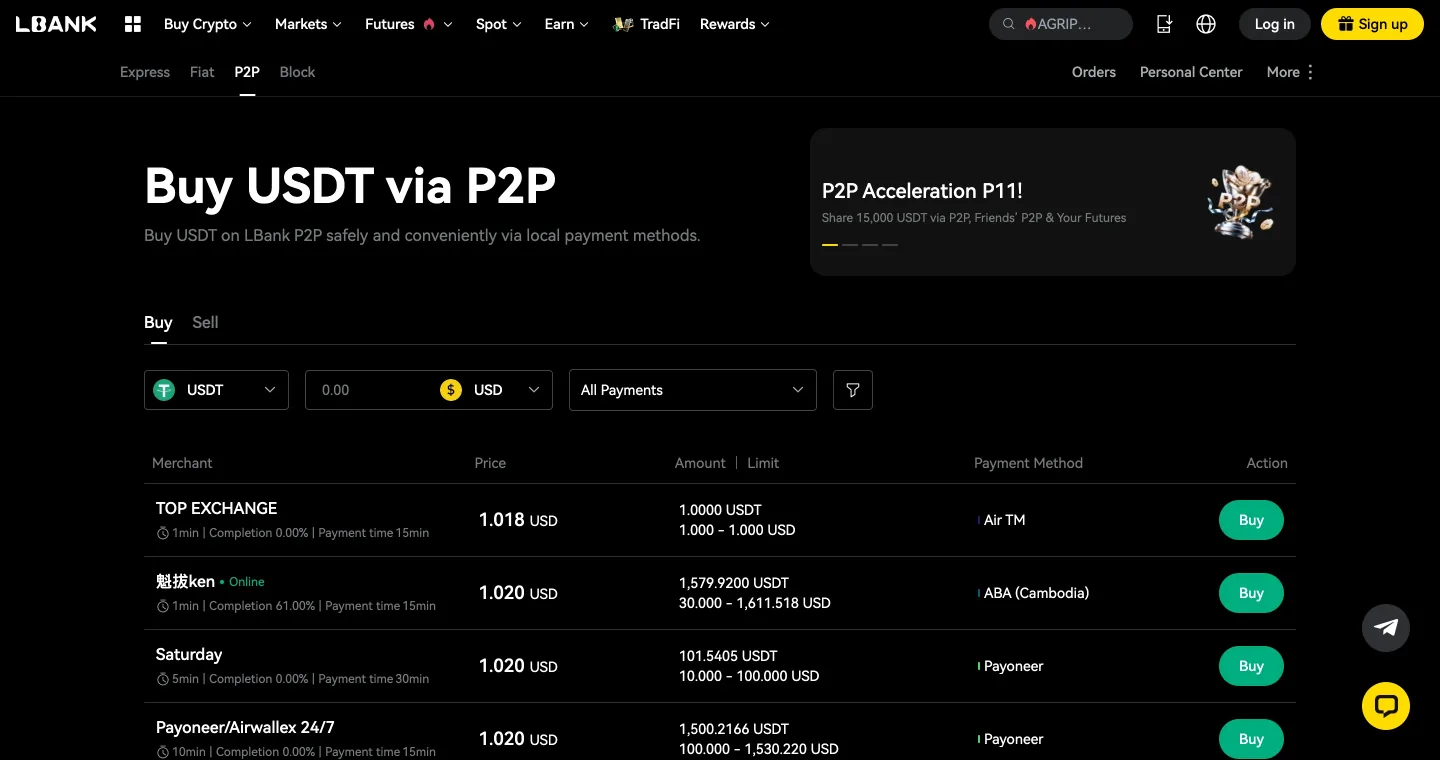Open the USDT coin dropdown
Image resolution: width=1440 pixels, height=760 pixels.
pyautogui.click(x=216, y=390)
